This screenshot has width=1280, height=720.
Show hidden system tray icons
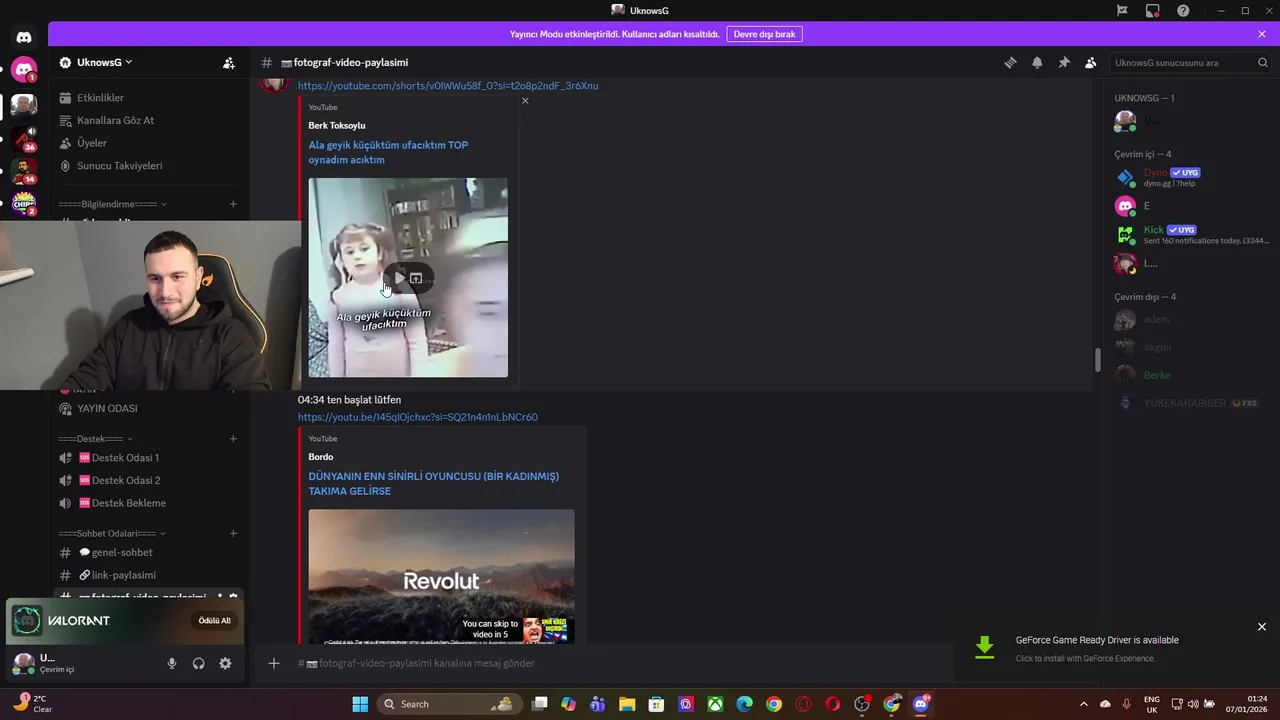point(1083,704)
